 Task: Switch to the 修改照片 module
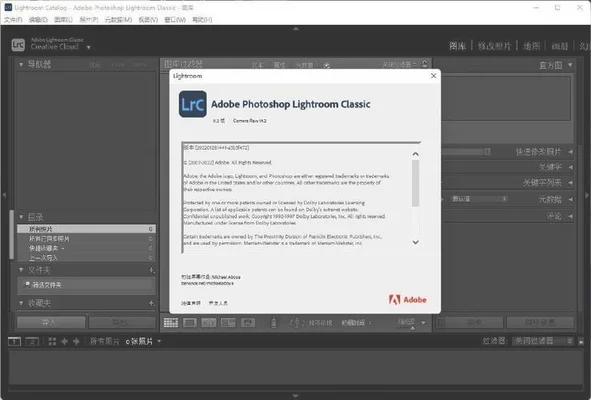(x=494, y=46)
